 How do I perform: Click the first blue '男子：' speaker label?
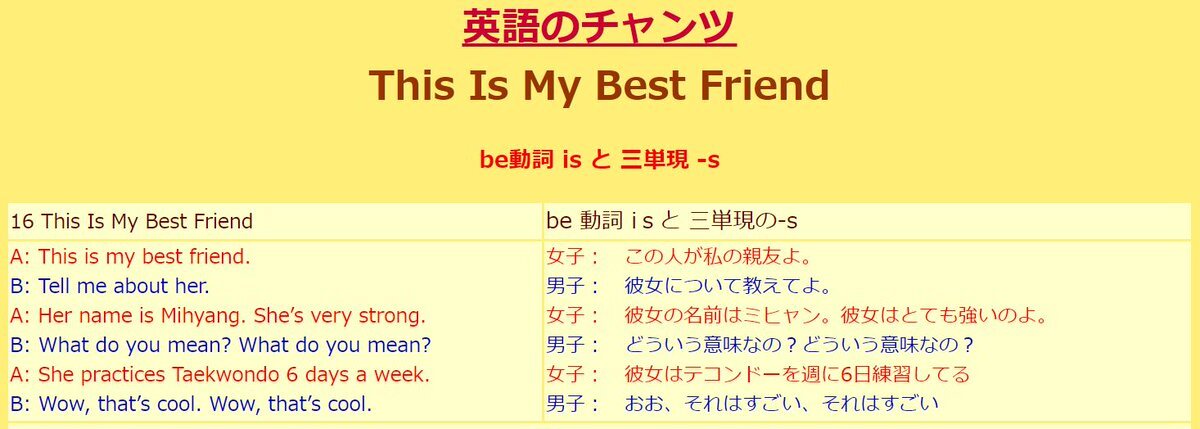pyautogui.click(x=574, y=287)
